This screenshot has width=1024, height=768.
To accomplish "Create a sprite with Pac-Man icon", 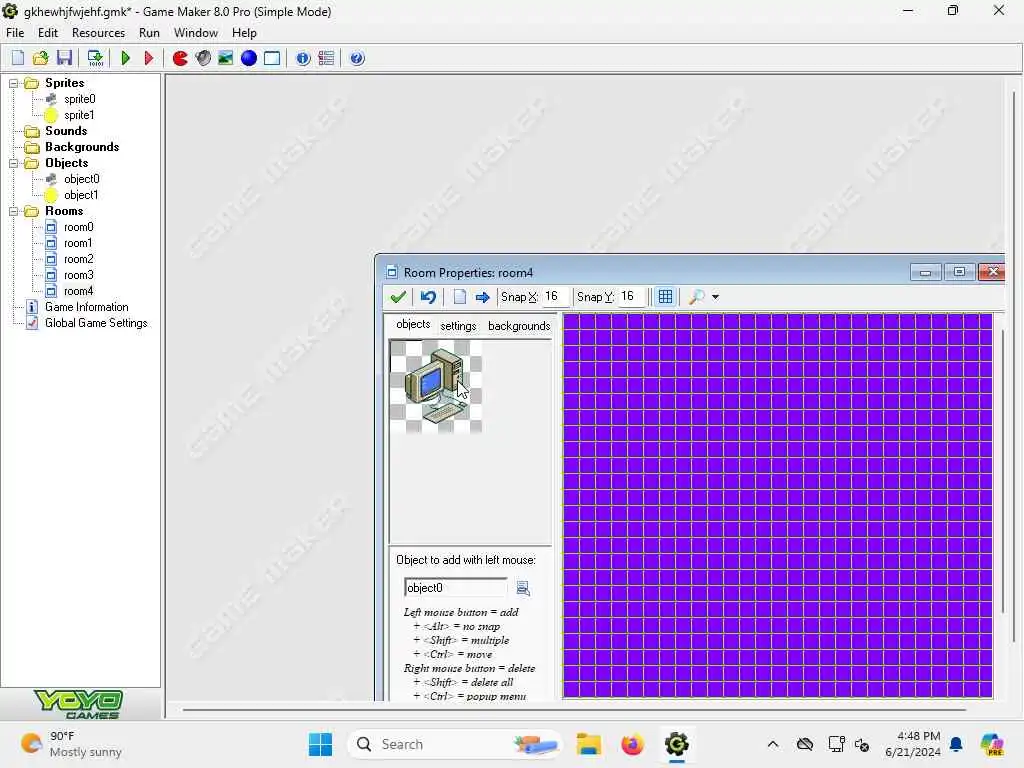I will [180, 58].
